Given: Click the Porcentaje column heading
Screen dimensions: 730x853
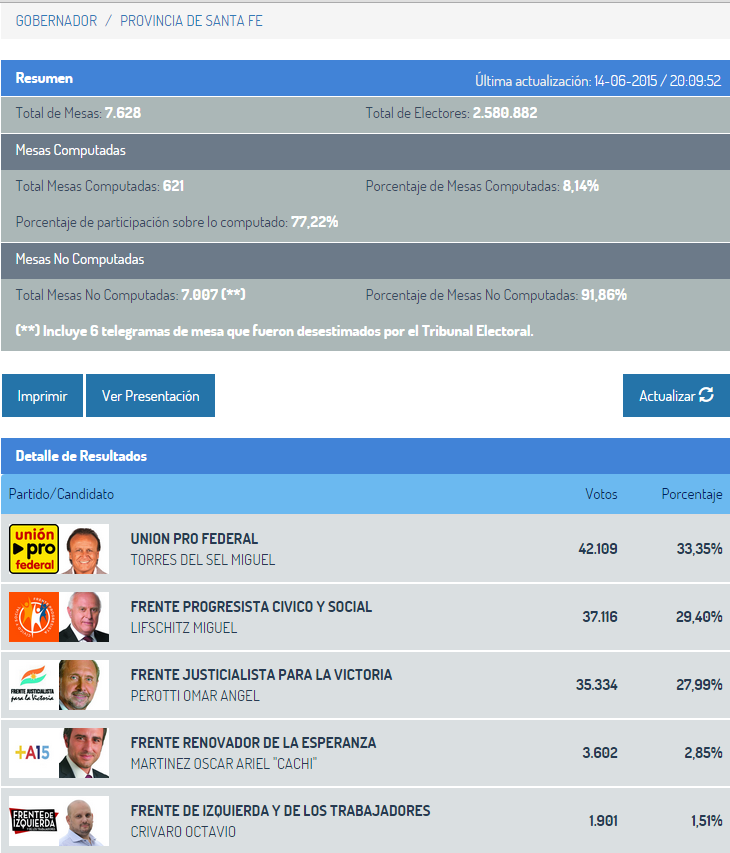Looking at the screenshot, I should (692, 494).
